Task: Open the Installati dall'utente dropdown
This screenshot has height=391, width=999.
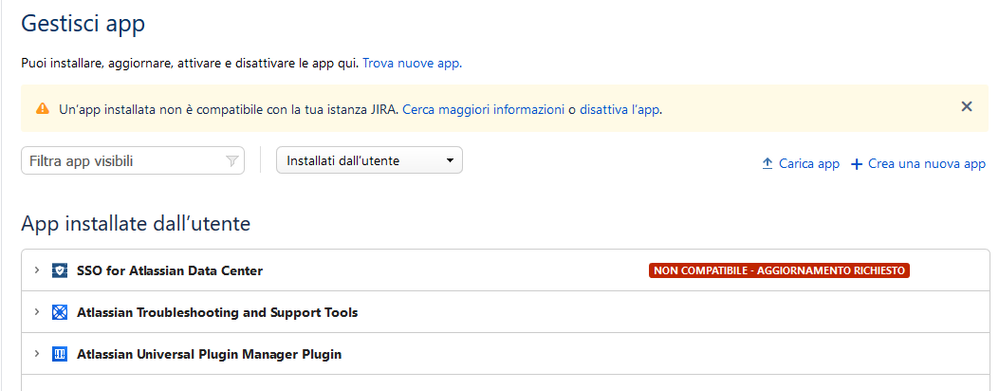Action: [x=370, y=160]
